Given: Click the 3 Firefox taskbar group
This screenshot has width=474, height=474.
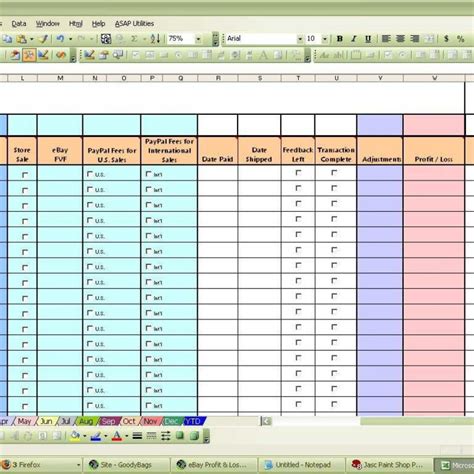Looking at the screenshot, I should click(x=41, y=465).
